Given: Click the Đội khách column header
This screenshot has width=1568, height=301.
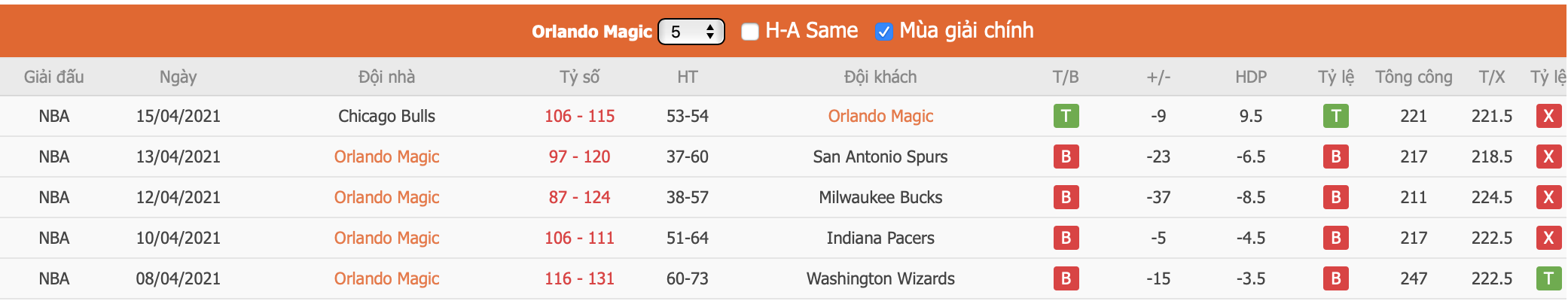Looking at the screenshot, I should [x=880, y=77].
